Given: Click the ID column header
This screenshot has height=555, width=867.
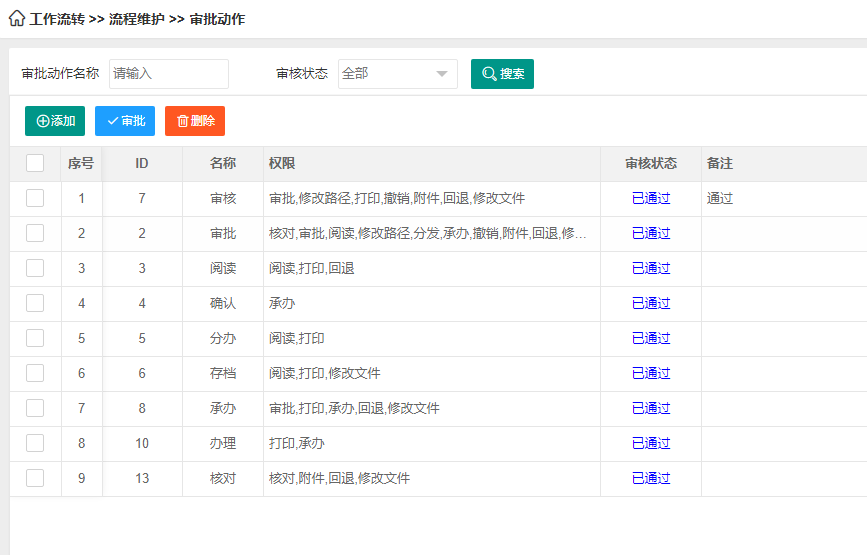Looking at the screenshot, I should [142, 163].
